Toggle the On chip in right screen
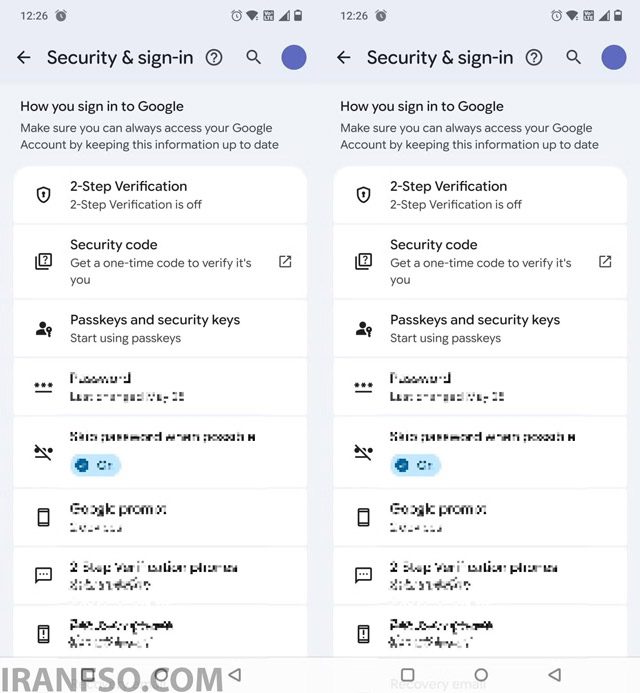 pyautogui.click(x=415, y=465)
